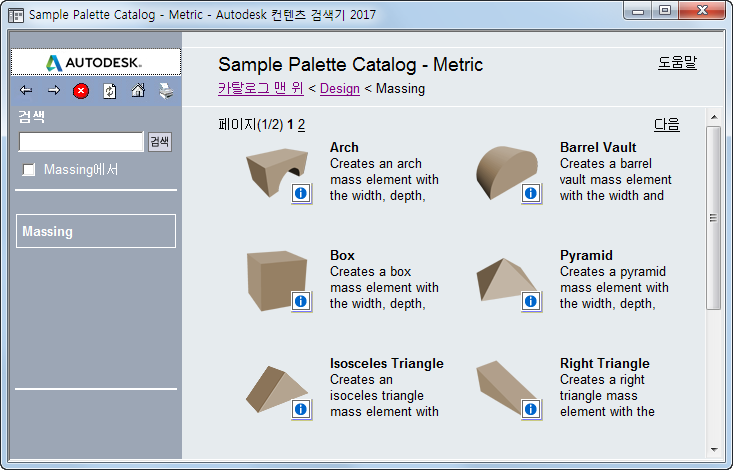Enable the 'Massing에서' search scope checkbox
The image size is (733, 470).
(29, 170)
